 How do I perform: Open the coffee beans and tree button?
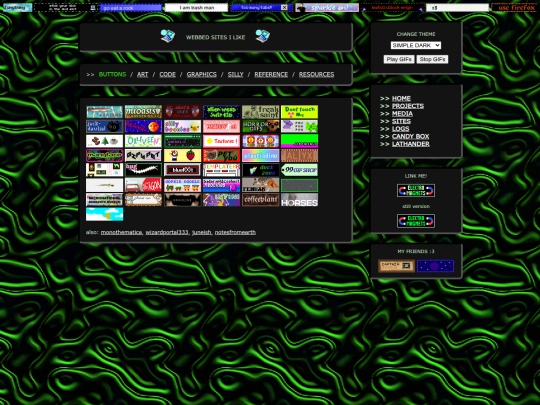pyautogui.click(x=104, y=141)
